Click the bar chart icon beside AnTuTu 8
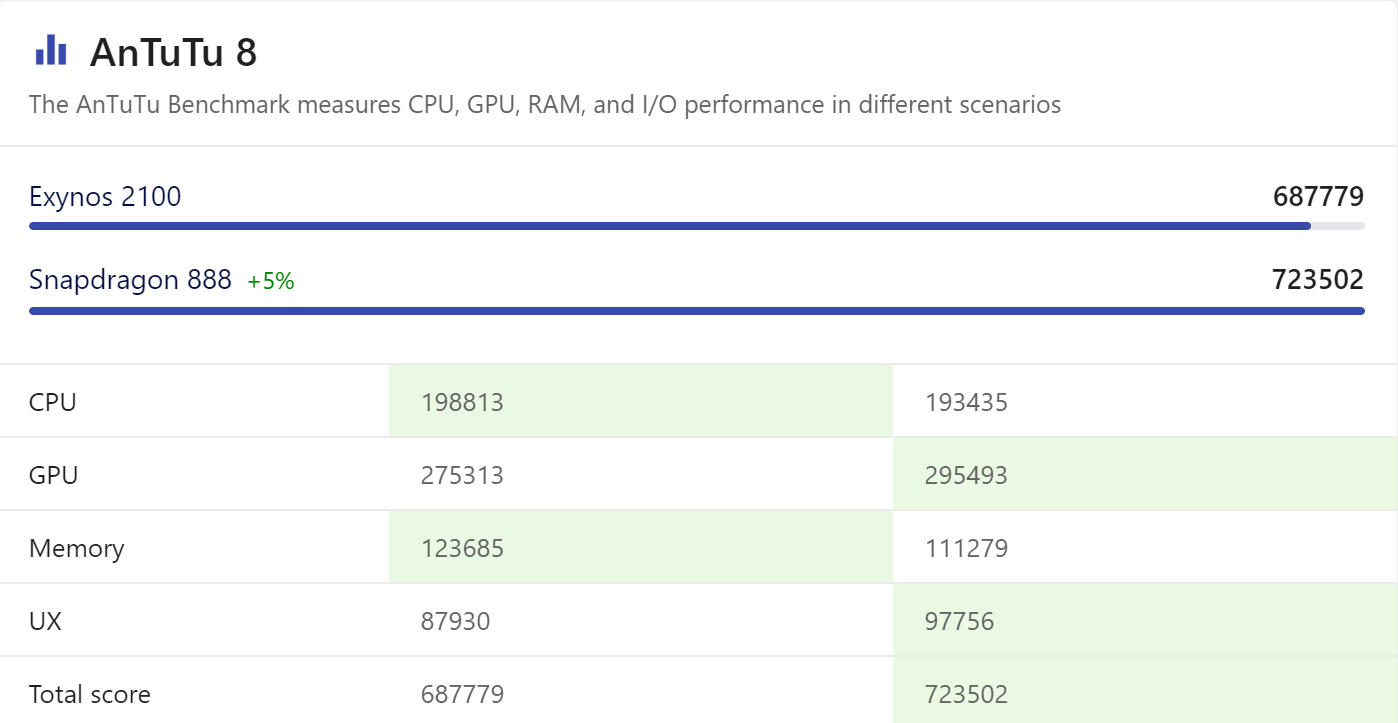 click(x=50, y=50)
